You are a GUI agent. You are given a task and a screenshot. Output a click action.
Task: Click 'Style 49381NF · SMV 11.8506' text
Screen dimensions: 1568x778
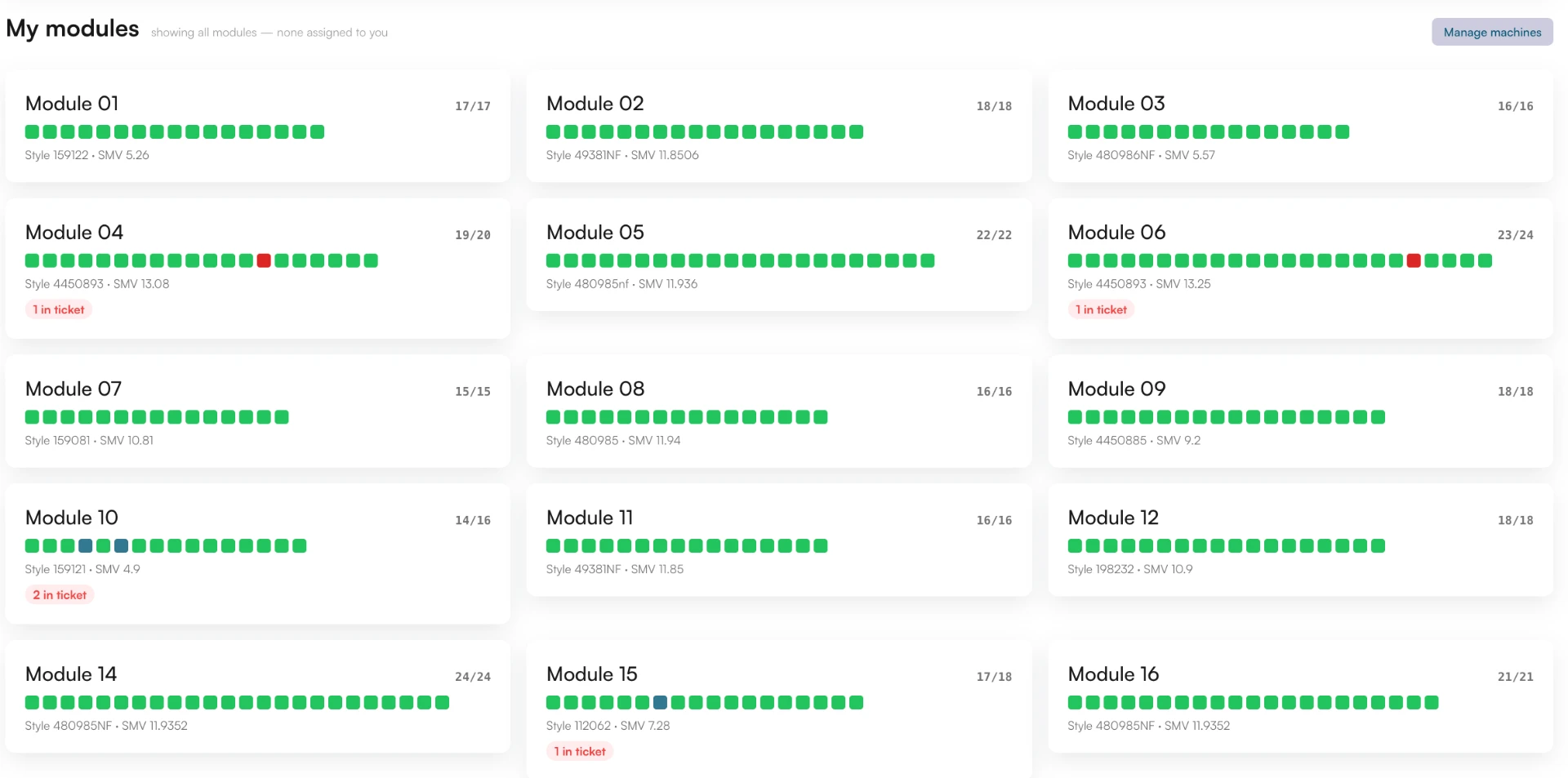point(622,155)
